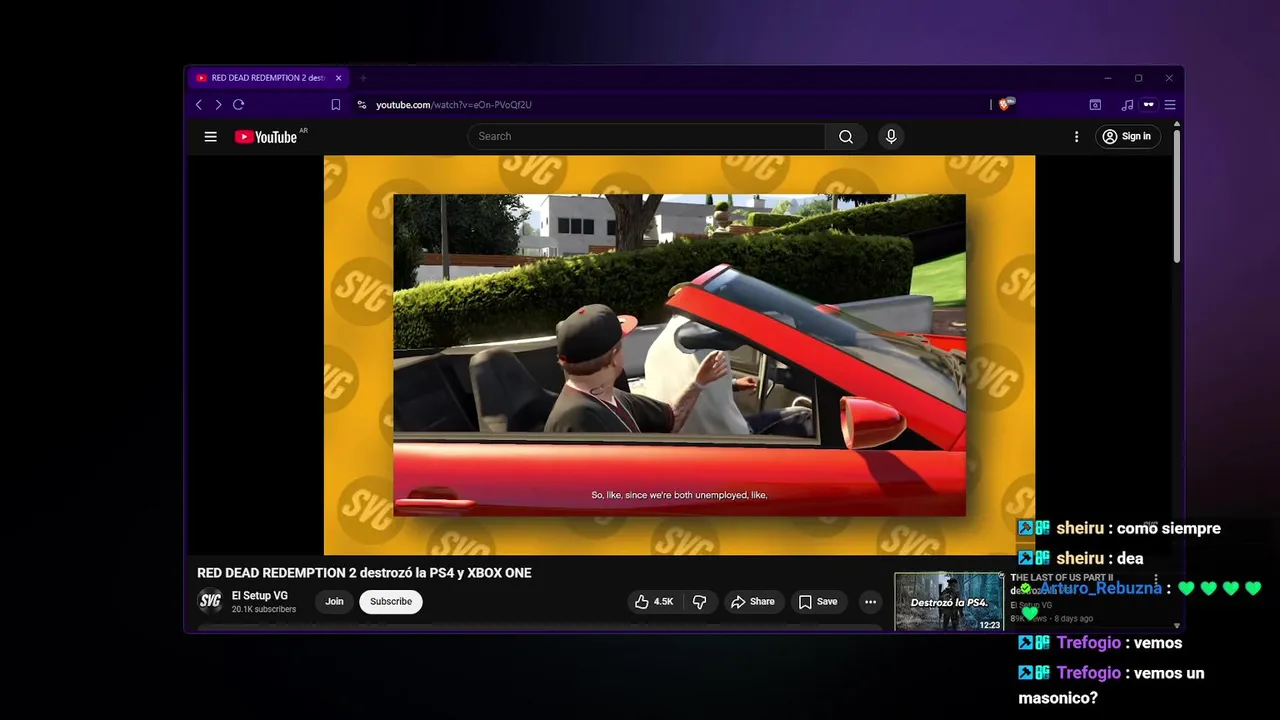Sign in to YouTube
This screenshot has width=1280, height=720.
click(1127, 137)
